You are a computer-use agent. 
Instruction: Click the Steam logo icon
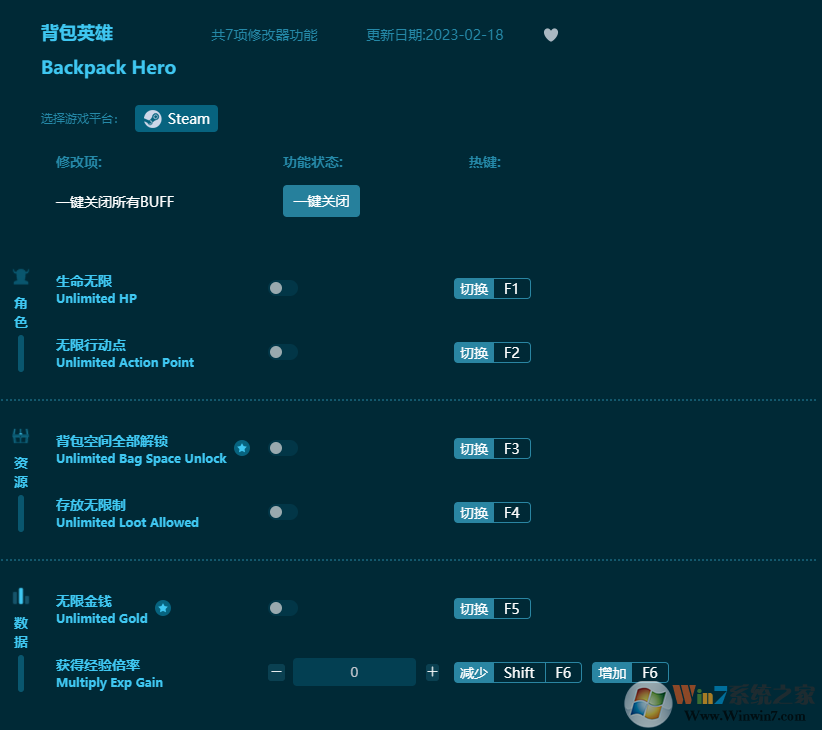(x=153, y=118)
